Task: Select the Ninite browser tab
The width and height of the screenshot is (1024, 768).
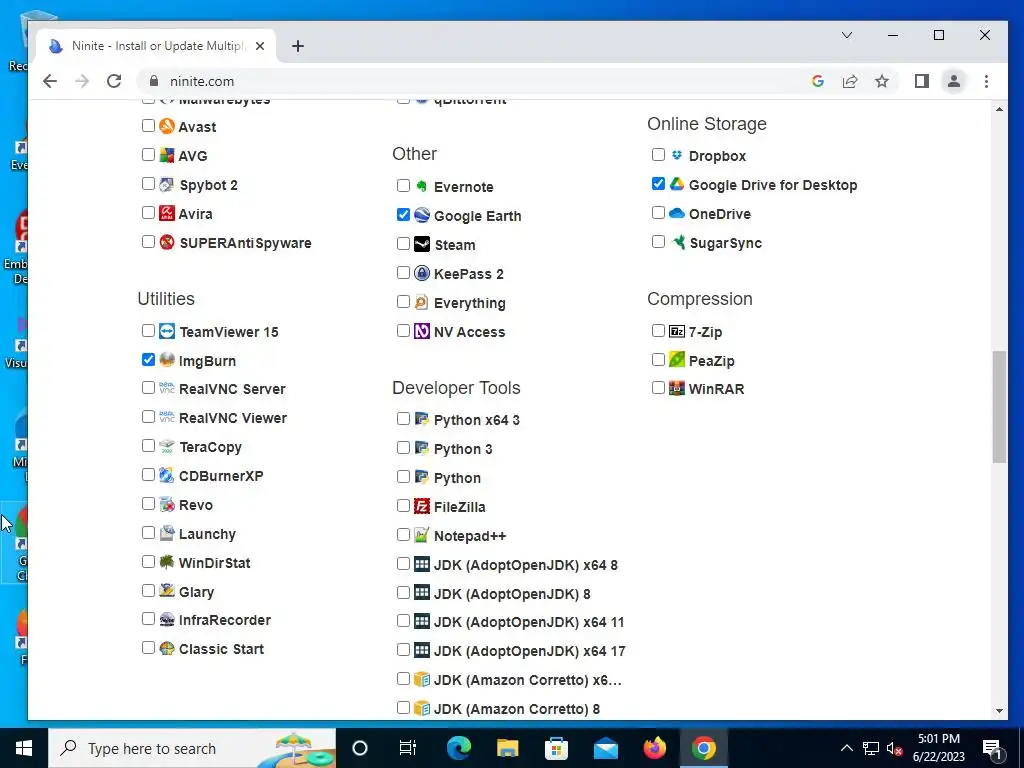Action: (157, 46)
